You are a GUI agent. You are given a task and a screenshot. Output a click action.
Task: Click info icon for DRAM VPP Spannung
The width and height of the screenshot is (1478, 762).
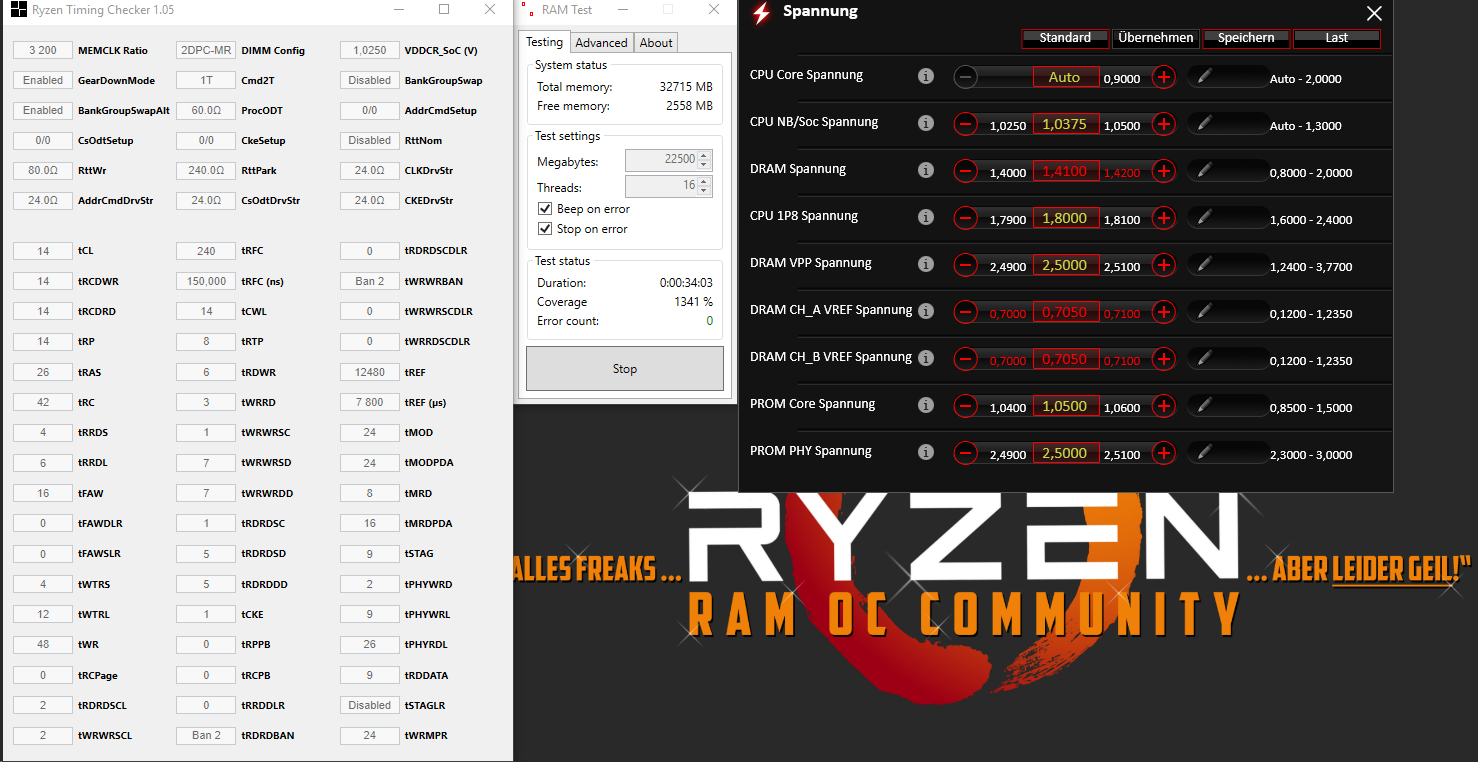coord(926,264)
